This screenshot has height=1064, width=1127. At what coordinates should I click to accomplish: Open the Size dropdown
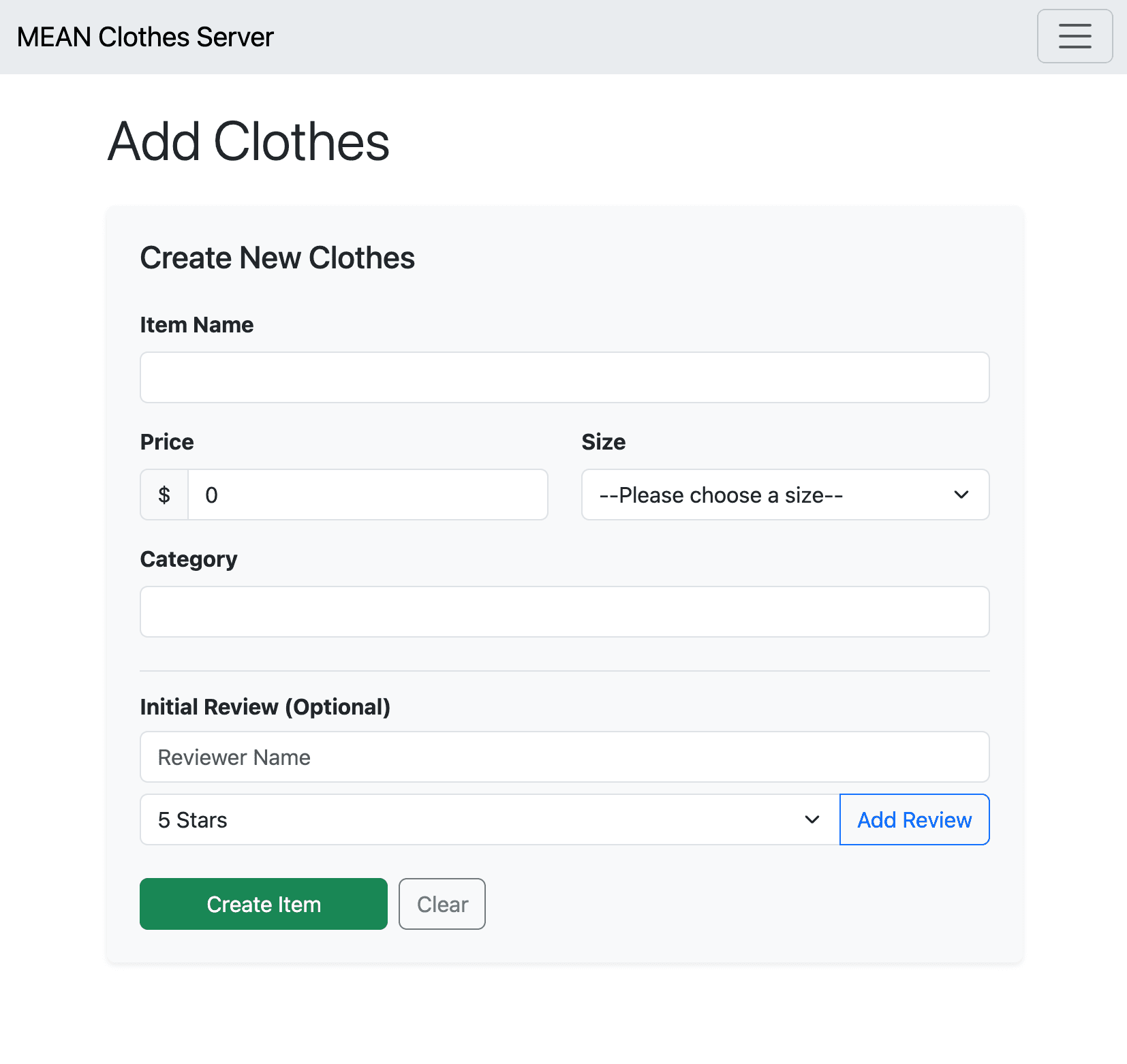pyautogui.click(x=785, y=495)
